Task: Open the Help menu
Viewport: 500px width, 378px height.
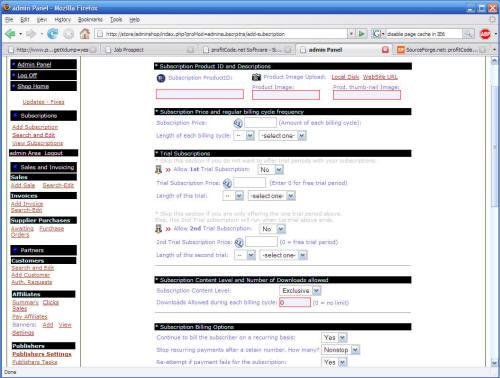Action: [134, 20]
